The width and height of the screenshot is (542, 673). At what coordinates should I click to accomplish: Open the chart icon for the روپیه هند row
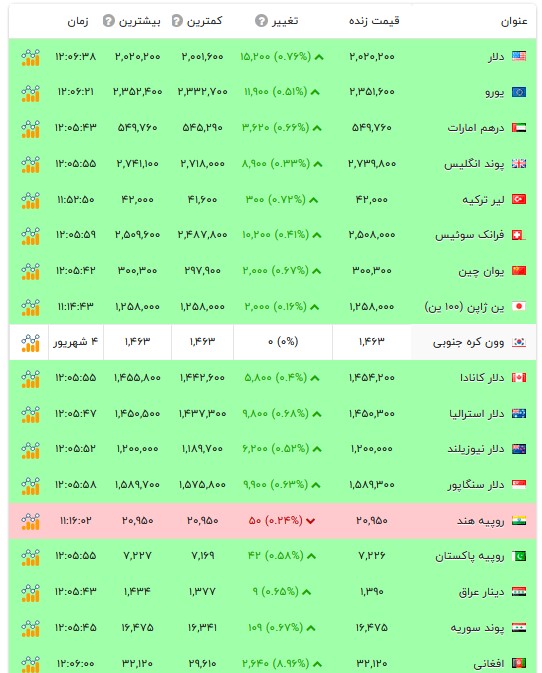pyautogui.click(x=30, y=521)
